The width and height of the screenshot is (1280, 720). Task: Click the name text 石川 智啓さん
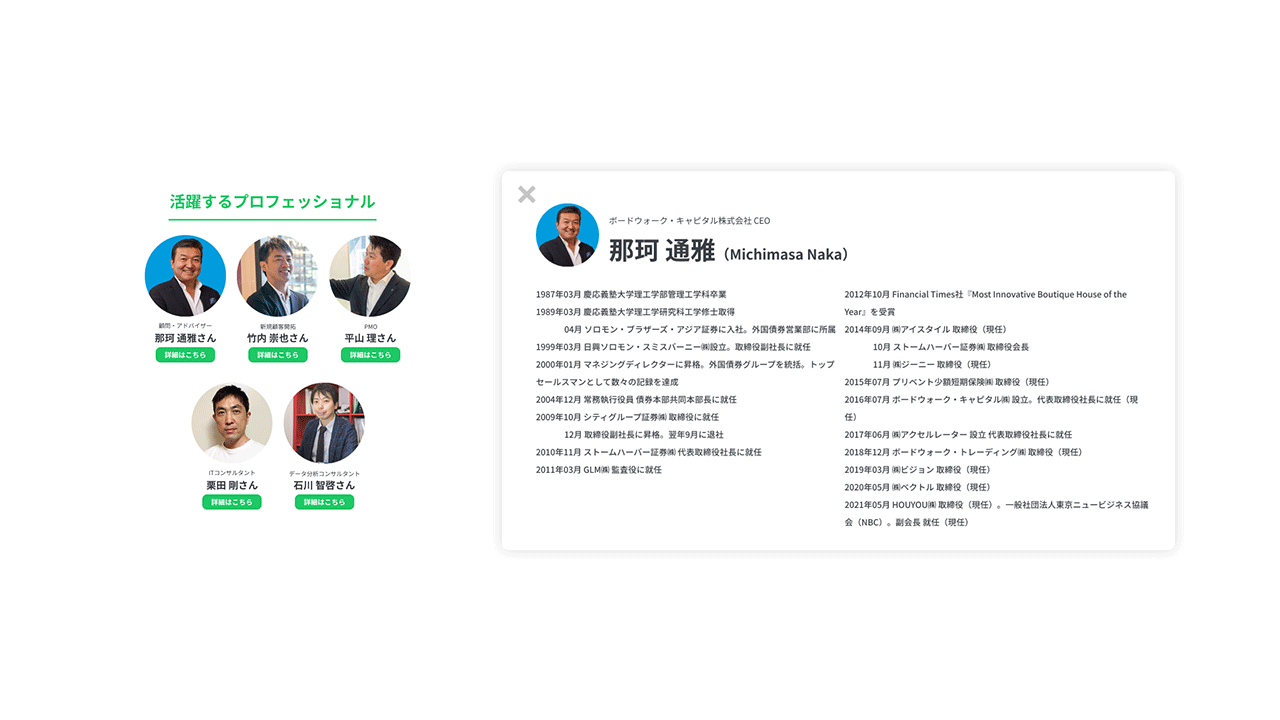pos(324,485)
